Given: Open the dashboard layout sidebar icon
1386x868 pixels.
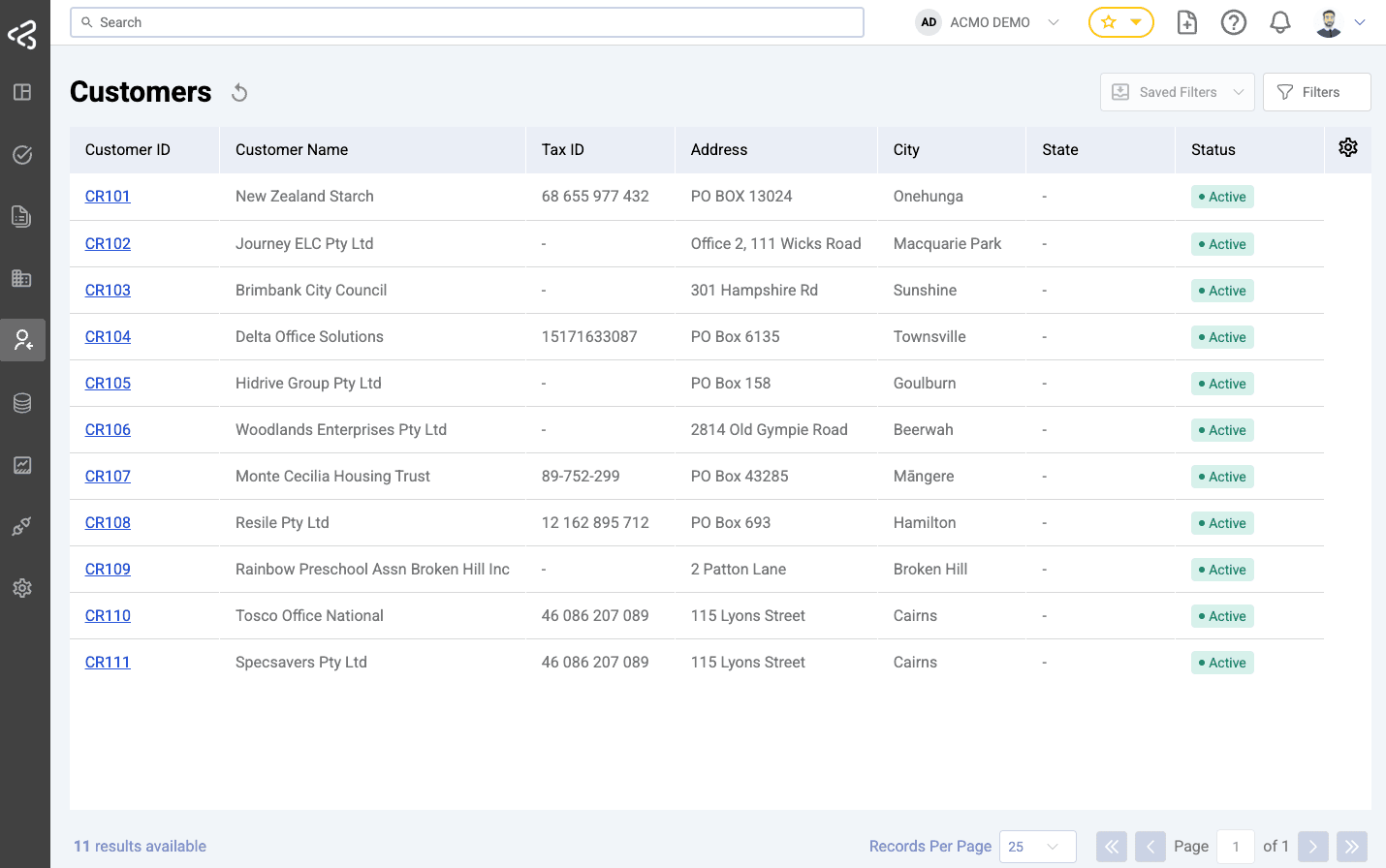Looking at the screenshot, I should click(22, 92).
